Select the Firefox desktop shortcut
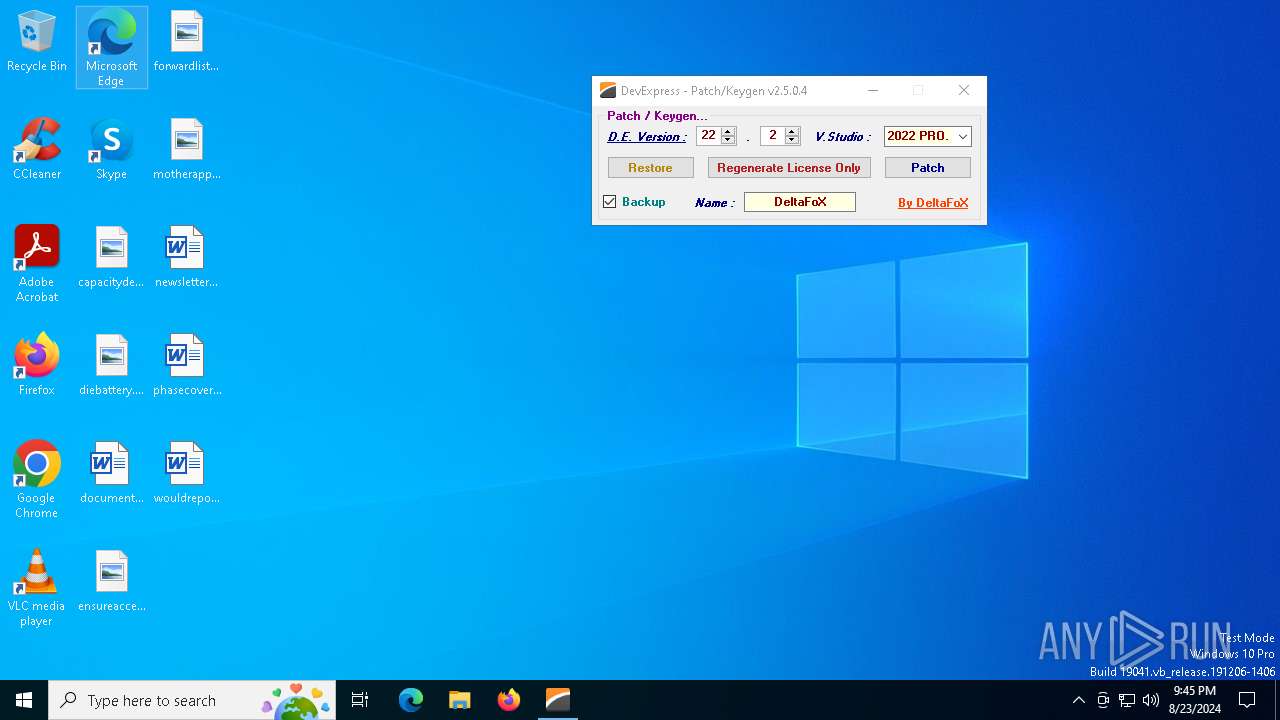The image size is (1280, 720). click(37, 366)
